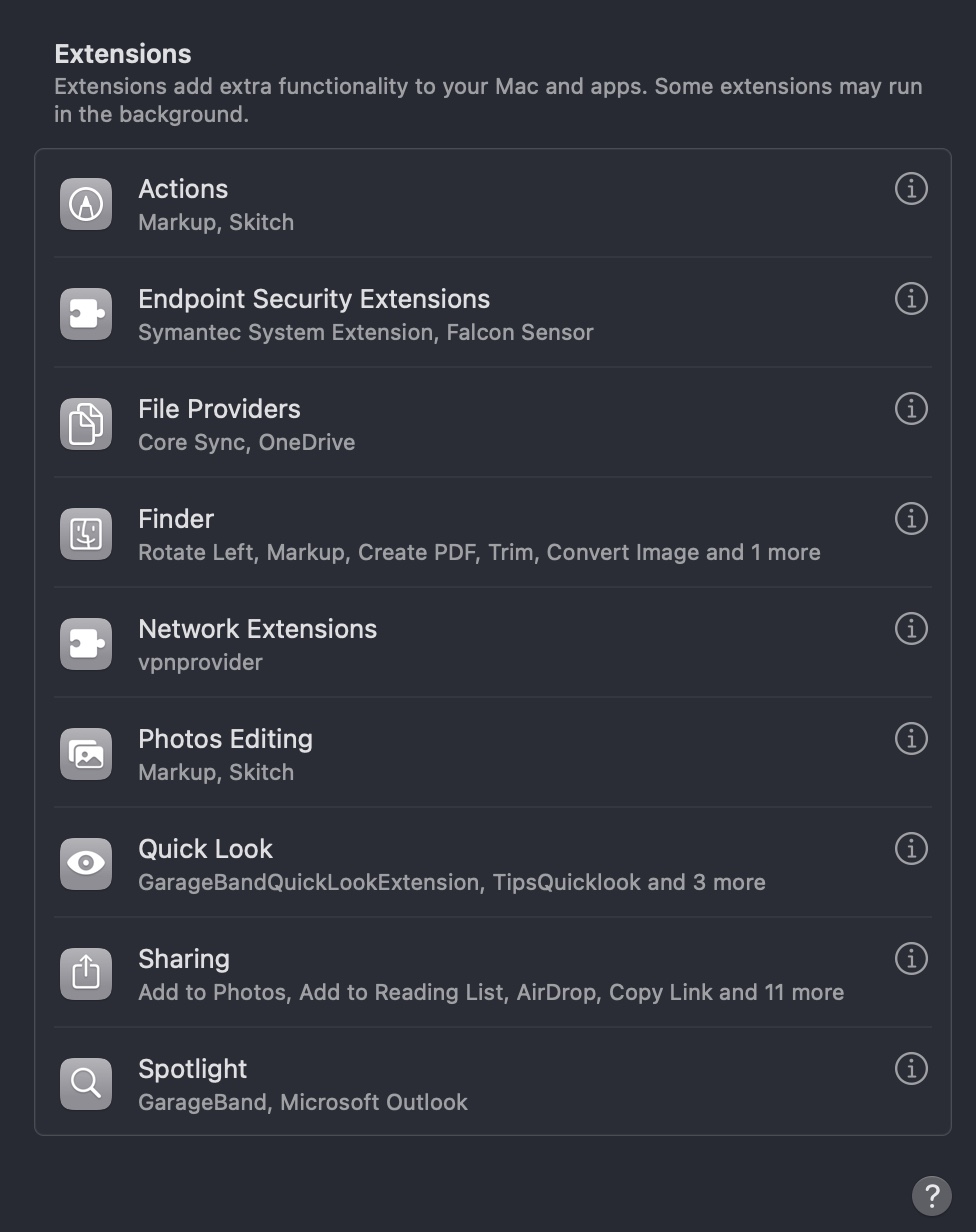Viewport: 976px width, 1232px height.
Task: Open Photos Editing info button
Action: point(911,738)
